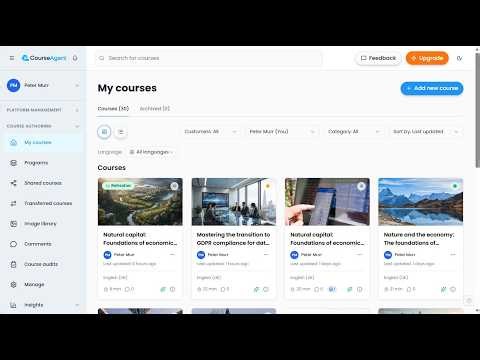The height and width of the screenshot is (360, 480).
Task: Open three-dot menu on GDPR compliance card
Action: [266, 255]
